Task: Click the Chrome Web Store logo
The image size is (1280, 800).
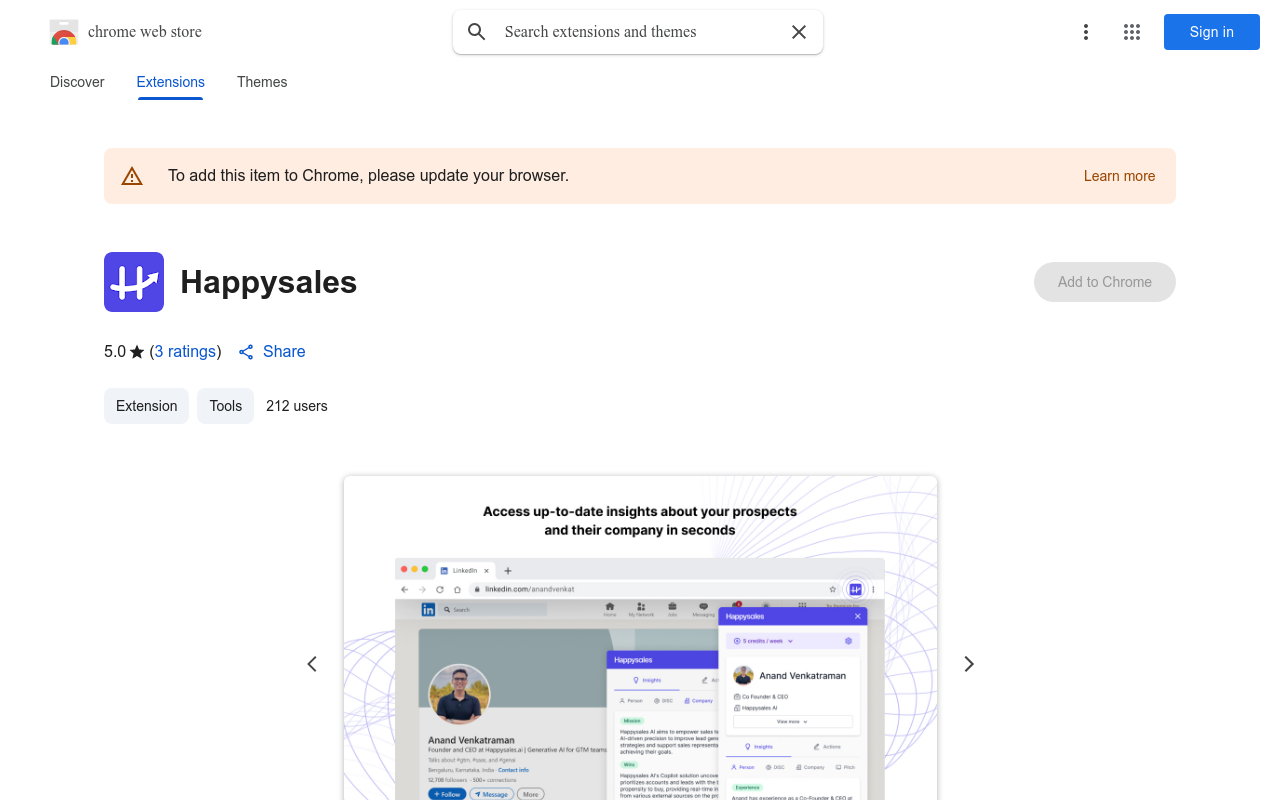Action: click(x=64, y=32)
